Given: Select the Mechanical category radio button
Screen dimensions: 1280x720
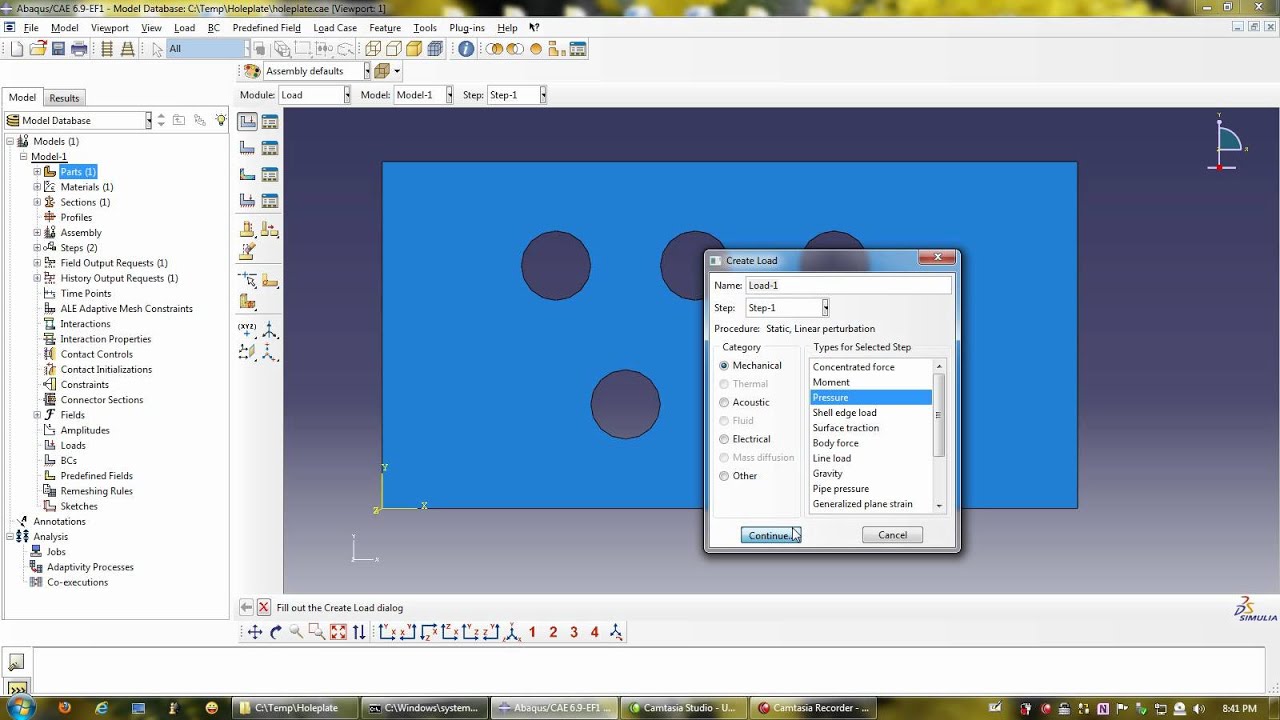Looking at the screenshot, I should 724,366.
